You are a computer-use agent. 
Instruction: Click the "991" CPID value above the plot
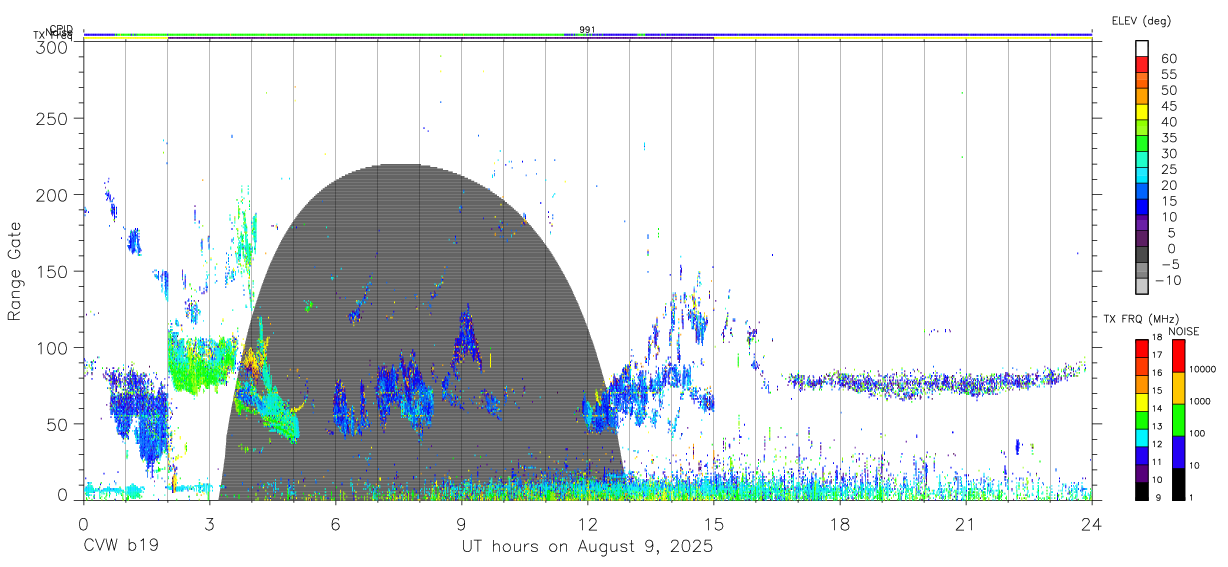pos(587,30)
